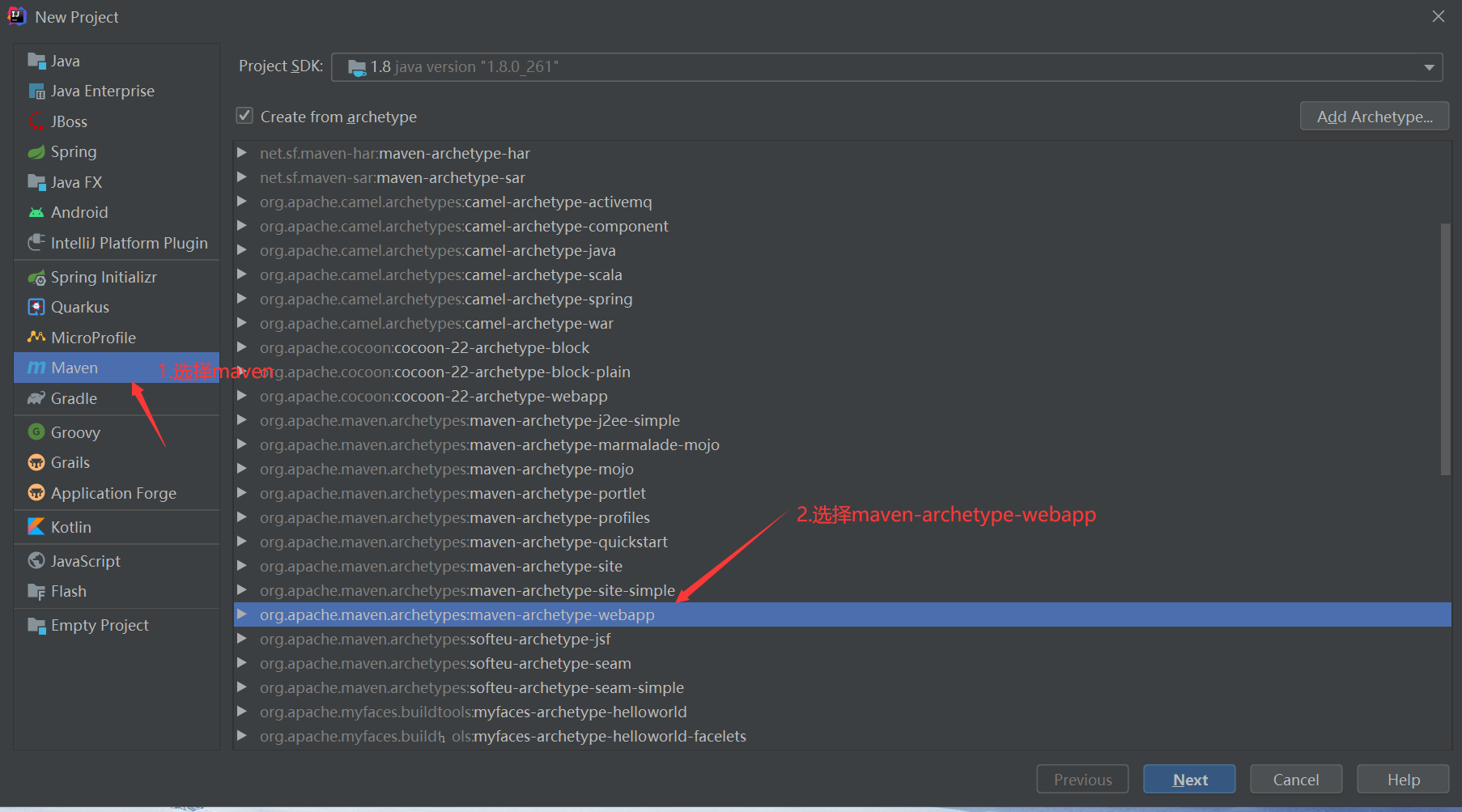Screen dimensions: 1462x812
Task: Expand camel-archetype-activemq node
Action: point(241,202)
